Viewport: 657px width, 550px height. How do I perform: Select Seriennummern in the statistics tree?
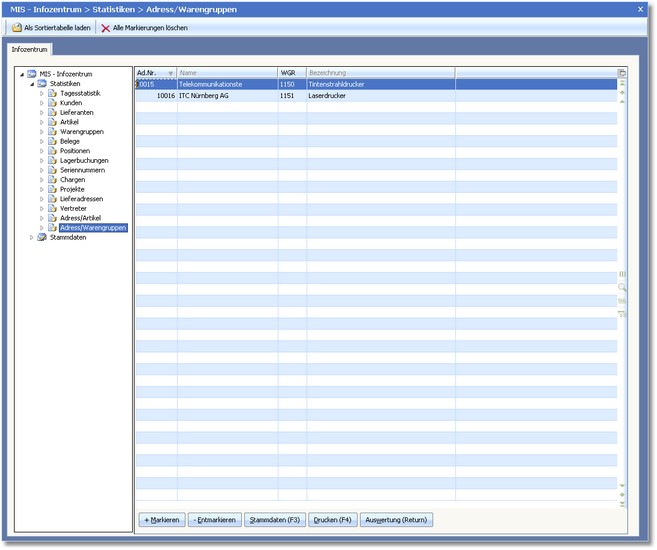pyautogui.click(x=82, y=170)
